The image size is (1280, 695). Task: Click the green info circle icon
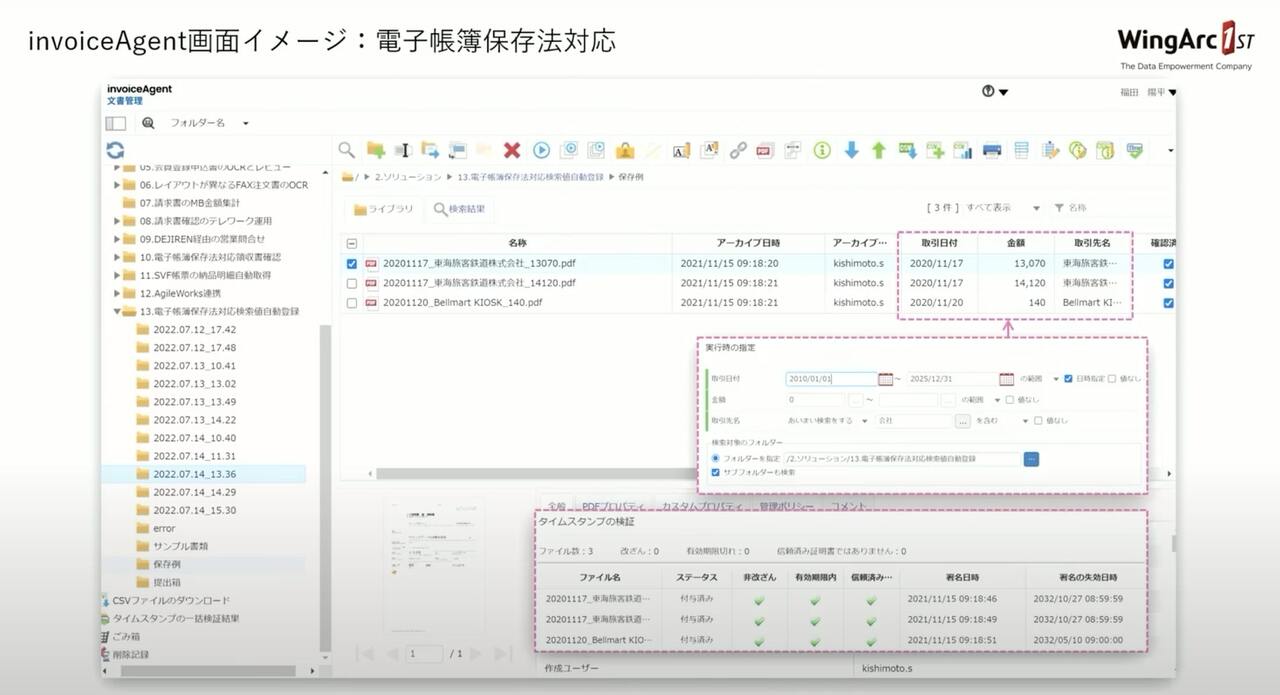[x=822, y=150]
